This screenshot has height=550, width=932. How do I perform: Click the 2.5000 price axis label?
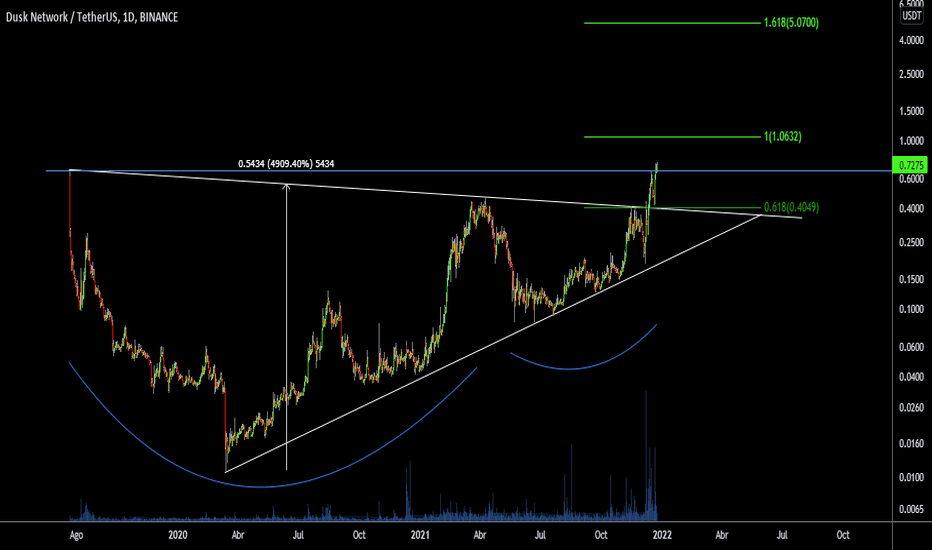(x=911, y=74)
